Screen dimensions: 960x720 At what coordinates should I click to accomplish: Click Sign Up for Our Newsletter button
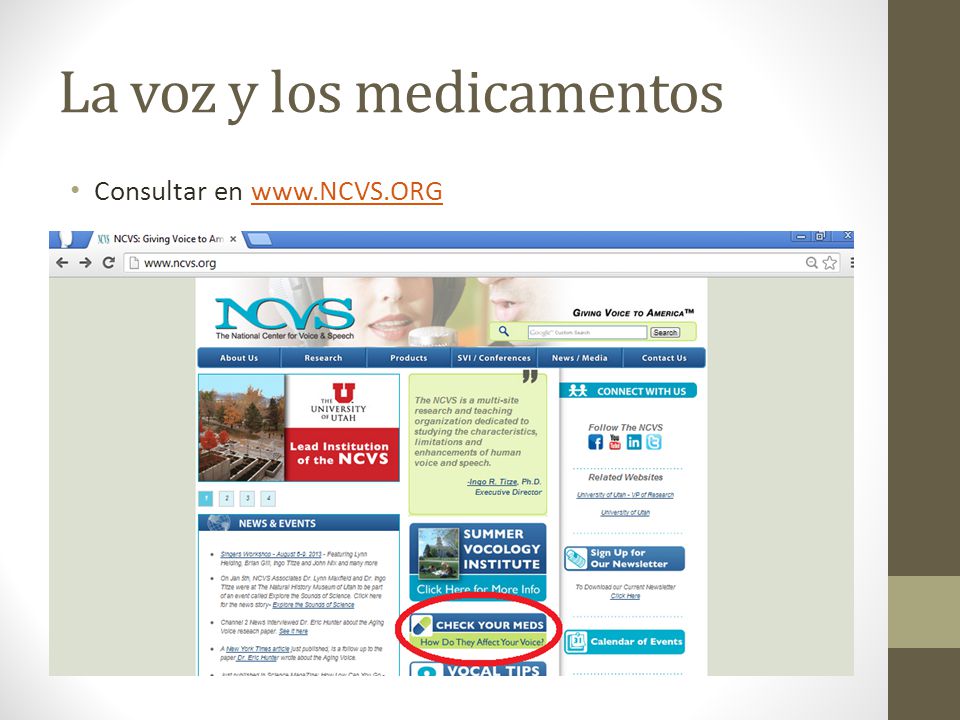624,558
